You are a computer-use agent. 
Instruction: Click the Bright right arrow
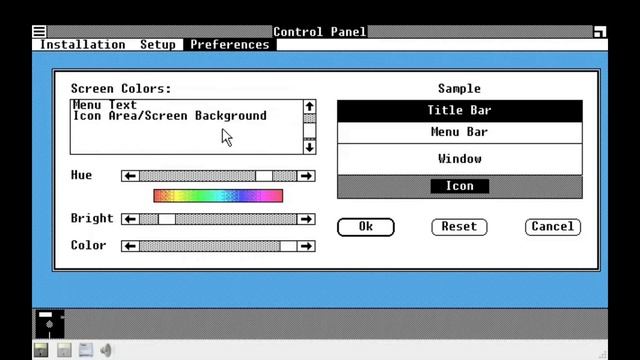[x=306, y=219]
